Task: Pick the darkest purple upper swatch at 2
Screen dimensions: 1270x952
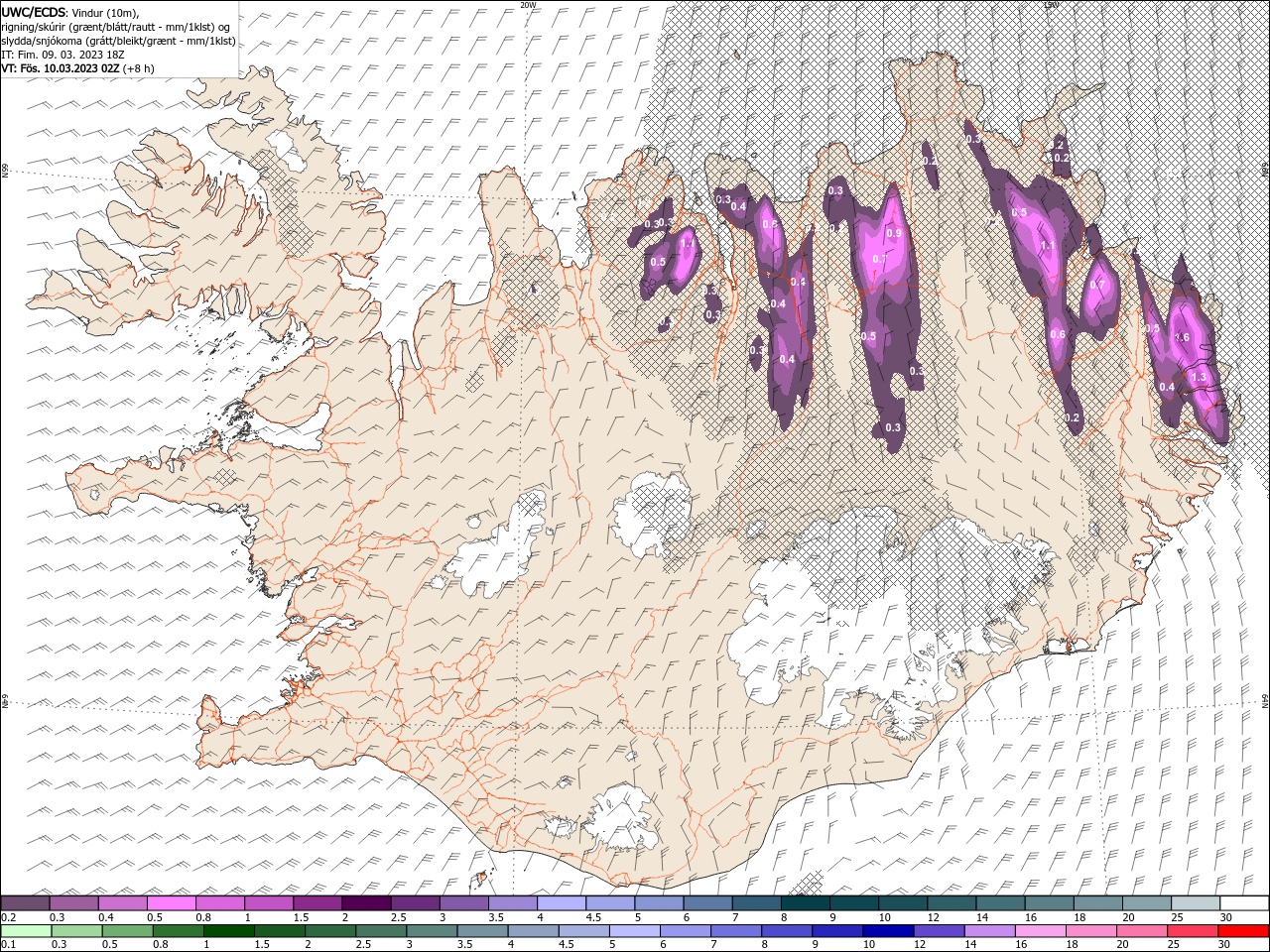Action: coord(367,902)
